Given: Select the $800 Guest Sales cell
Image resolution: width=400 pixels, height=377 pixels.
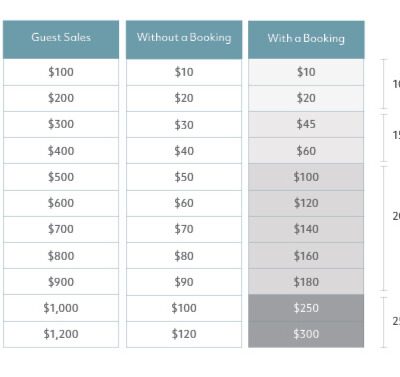Looking at the screenshot, I should point(61,256).
